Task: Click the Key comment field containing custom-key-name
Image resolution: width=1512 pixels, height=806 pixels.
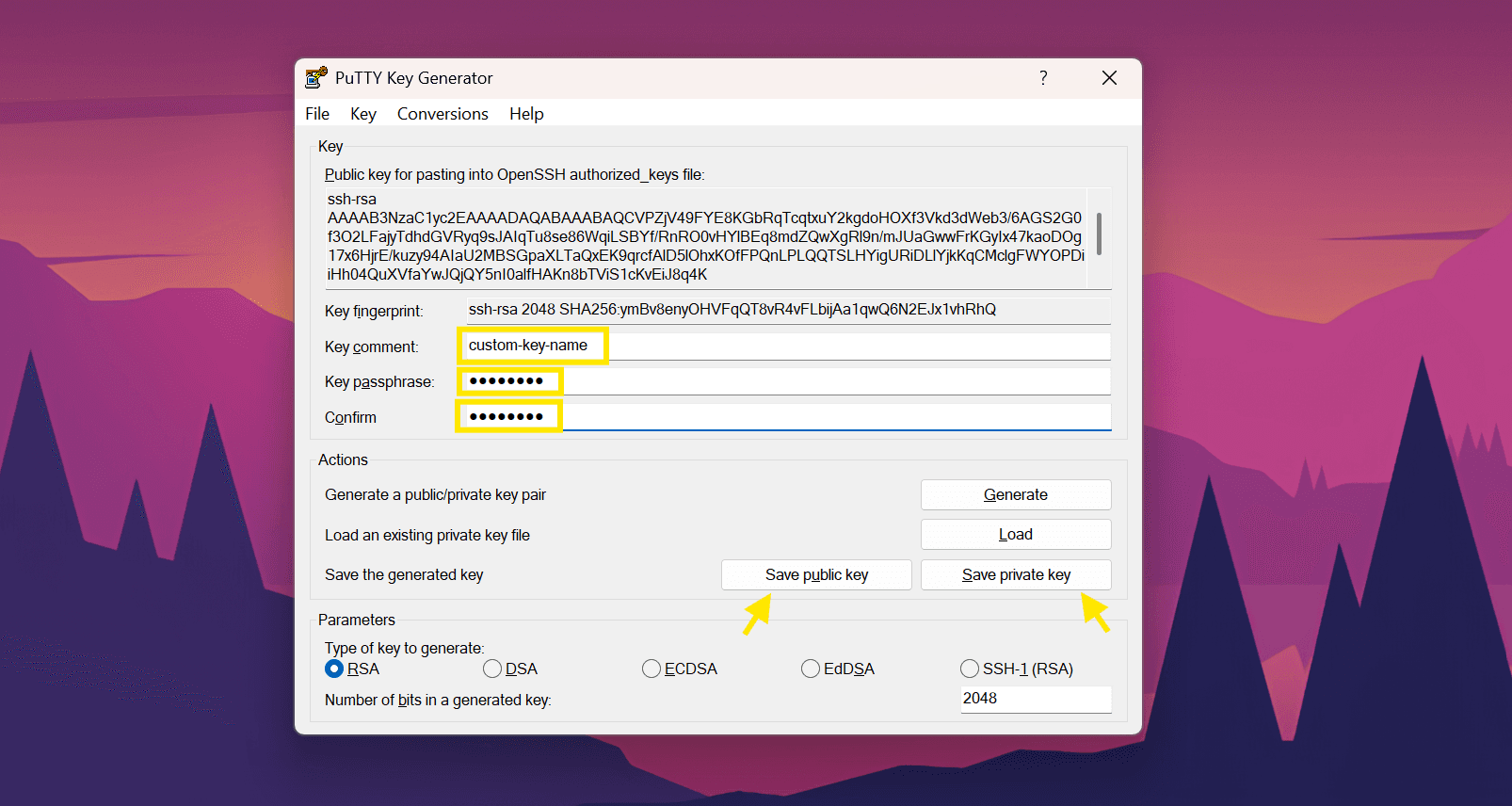Action: click(789, 346)
